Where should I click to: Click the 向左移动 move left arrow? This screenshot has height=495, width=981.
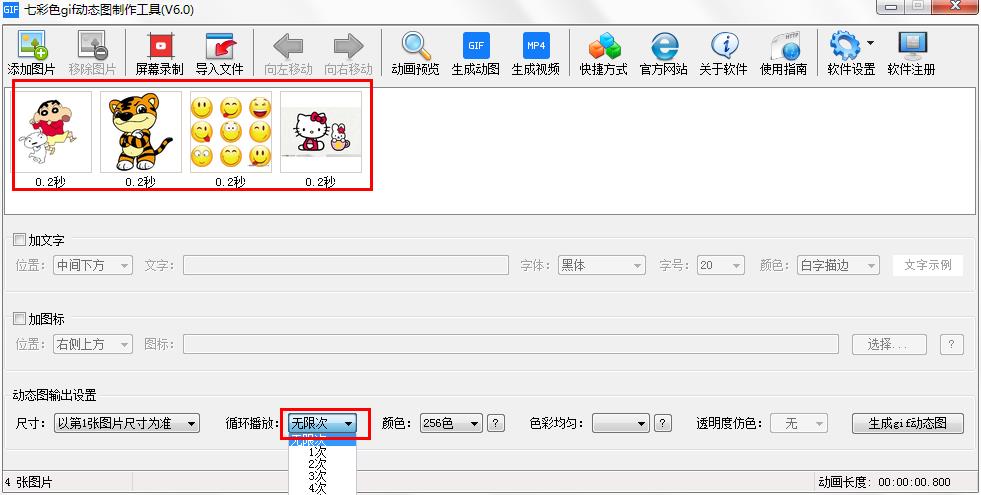(288, 46)
